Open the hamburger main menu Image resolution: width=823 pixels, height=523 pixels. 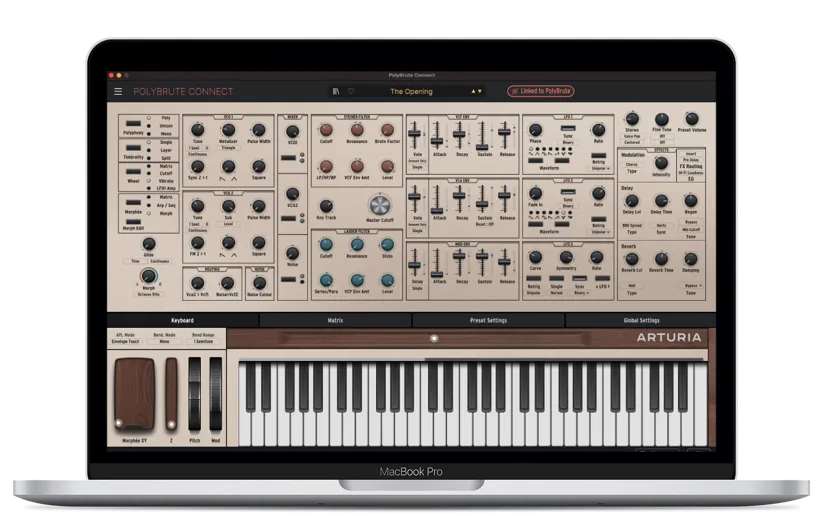coord(118,91)
